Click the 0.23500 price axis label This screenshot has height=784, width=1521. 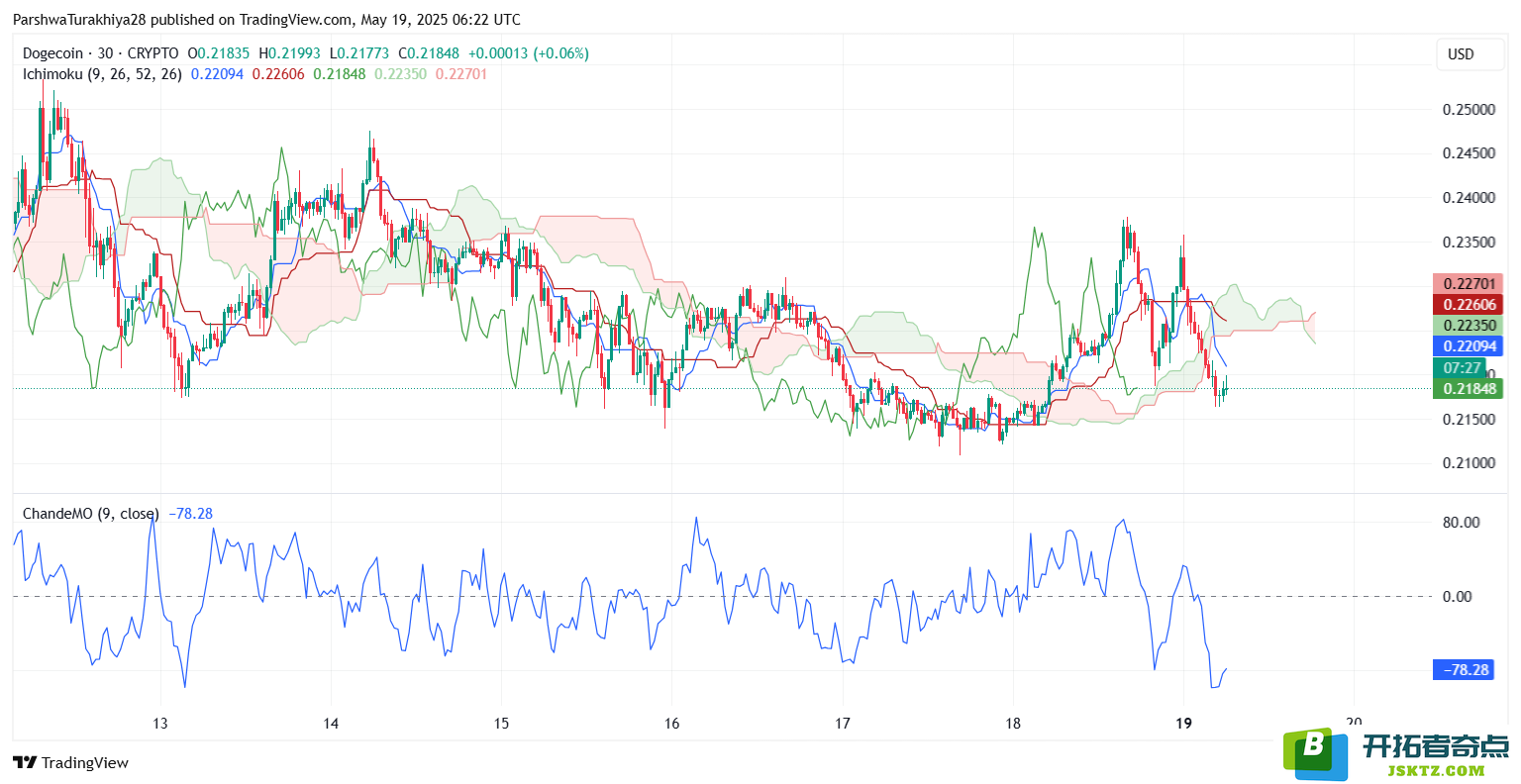(1469, 243)
